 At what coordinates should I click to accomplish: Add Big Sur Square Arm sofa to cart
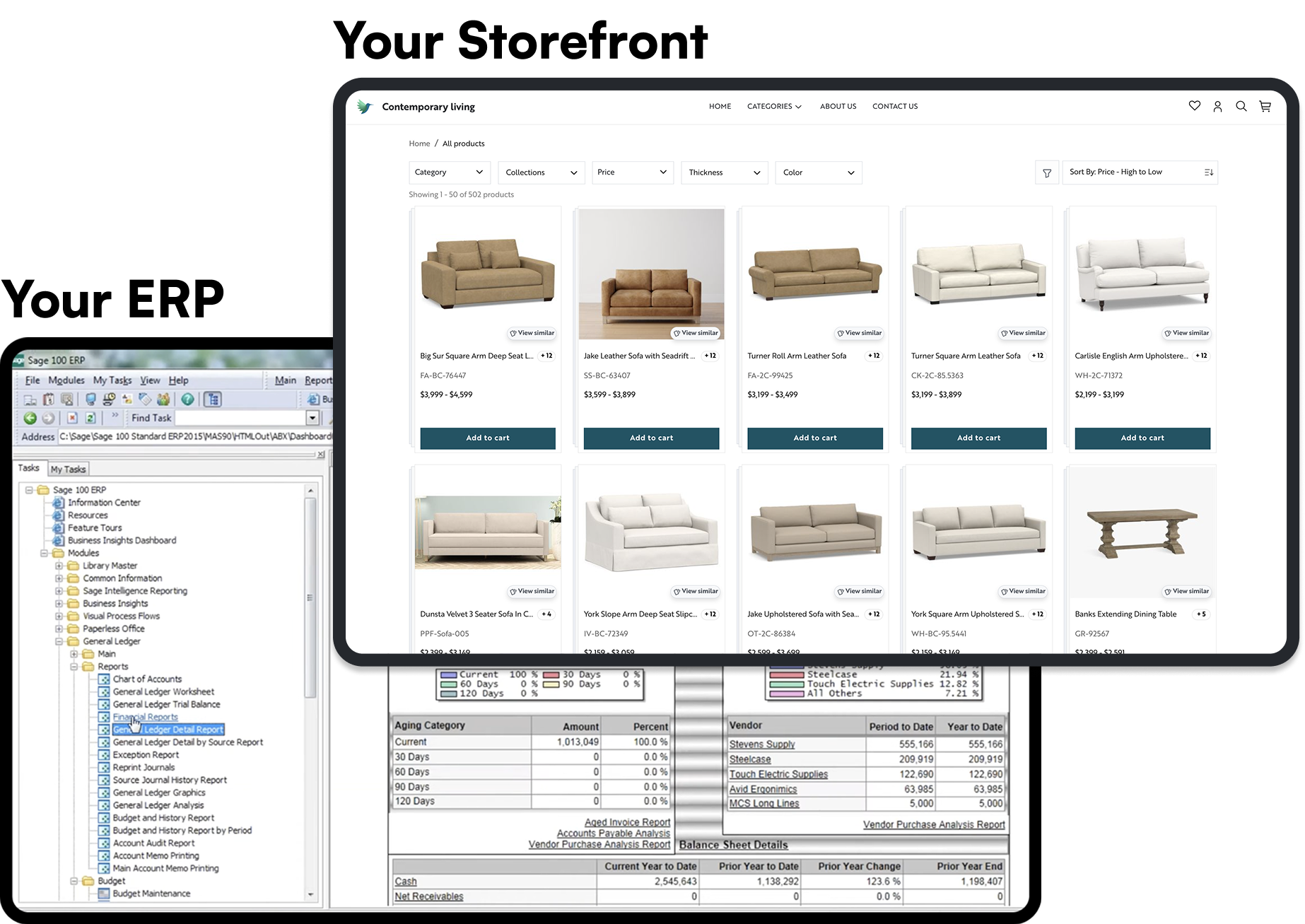tap(487, 438)
